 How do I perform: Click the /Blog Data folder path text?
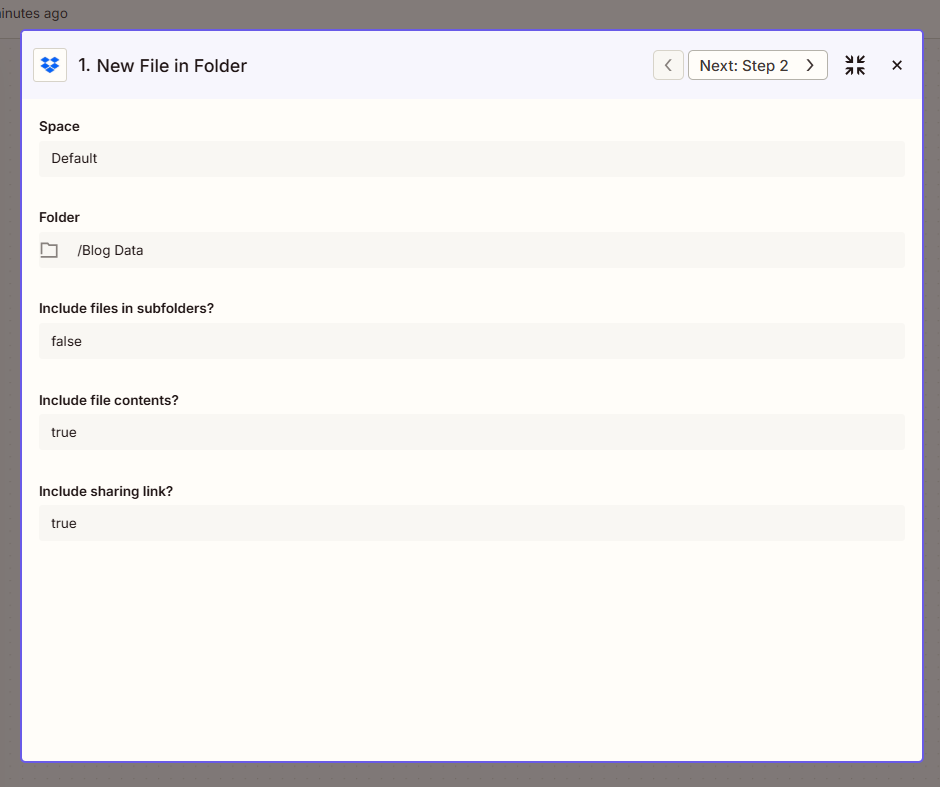point(110,250)
